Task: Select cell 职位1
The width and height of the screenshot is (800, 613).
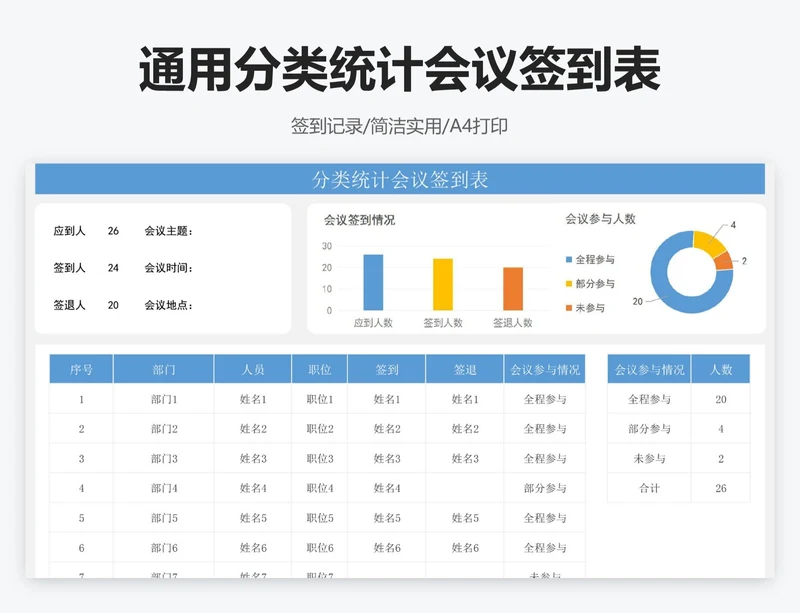Action: tap(320, 399)
